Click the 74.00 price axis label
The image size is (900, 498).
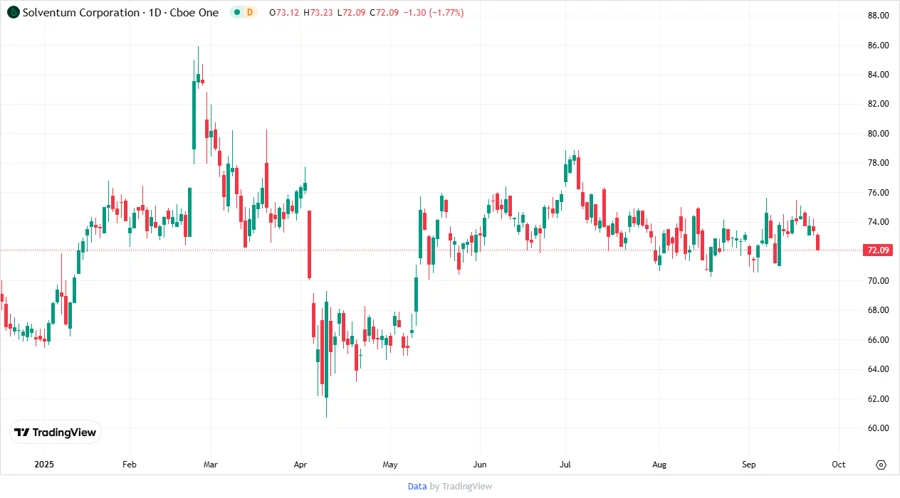pos(878,222)
